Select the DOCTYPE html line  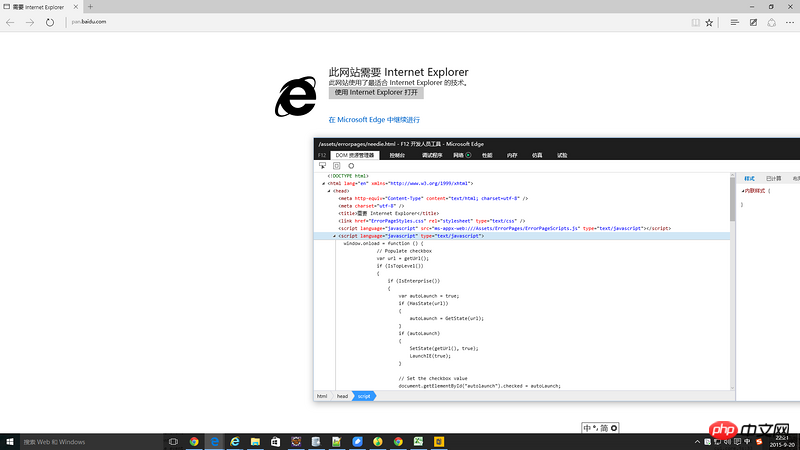[x=348, y=176]
